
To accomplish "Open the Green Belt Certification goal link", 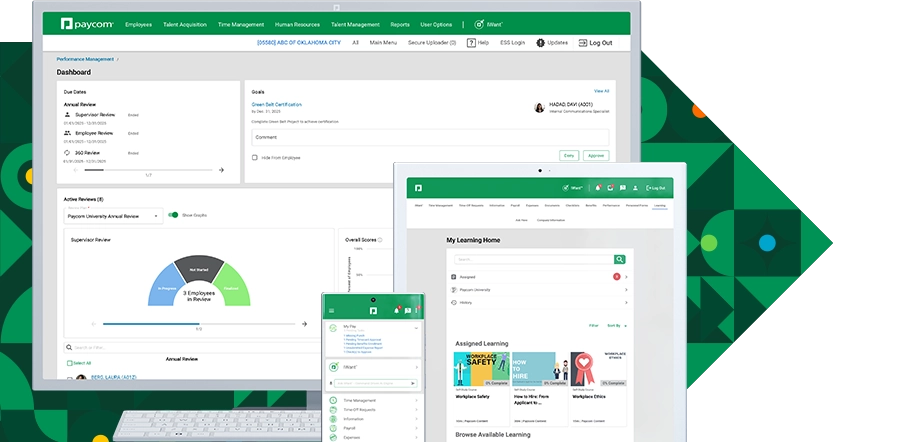I will pyautogui.click(x=277, y=104).
